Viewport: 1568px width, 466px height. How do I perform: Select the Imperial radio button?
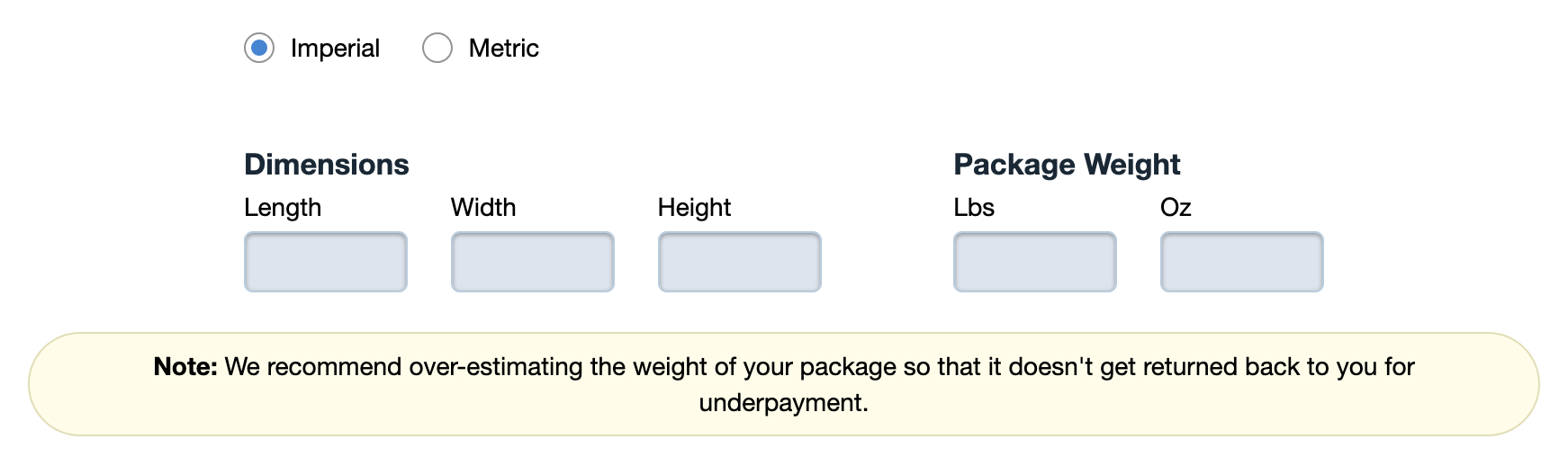click(x=259, y=48)
